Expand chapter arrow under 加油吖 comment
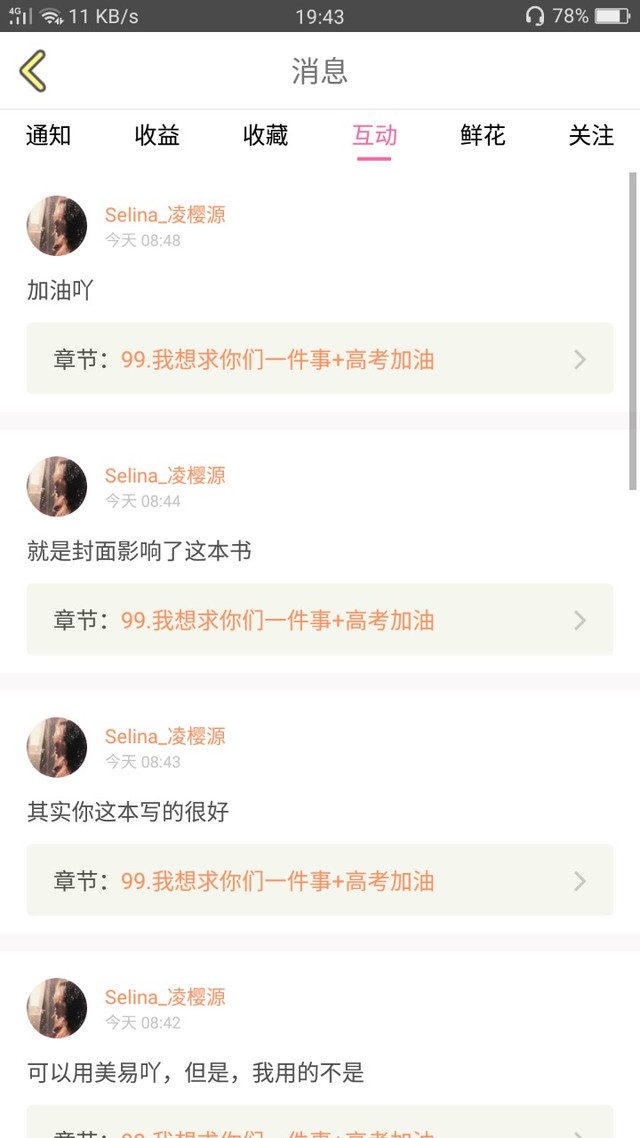640x1138 pixels. 580,360
